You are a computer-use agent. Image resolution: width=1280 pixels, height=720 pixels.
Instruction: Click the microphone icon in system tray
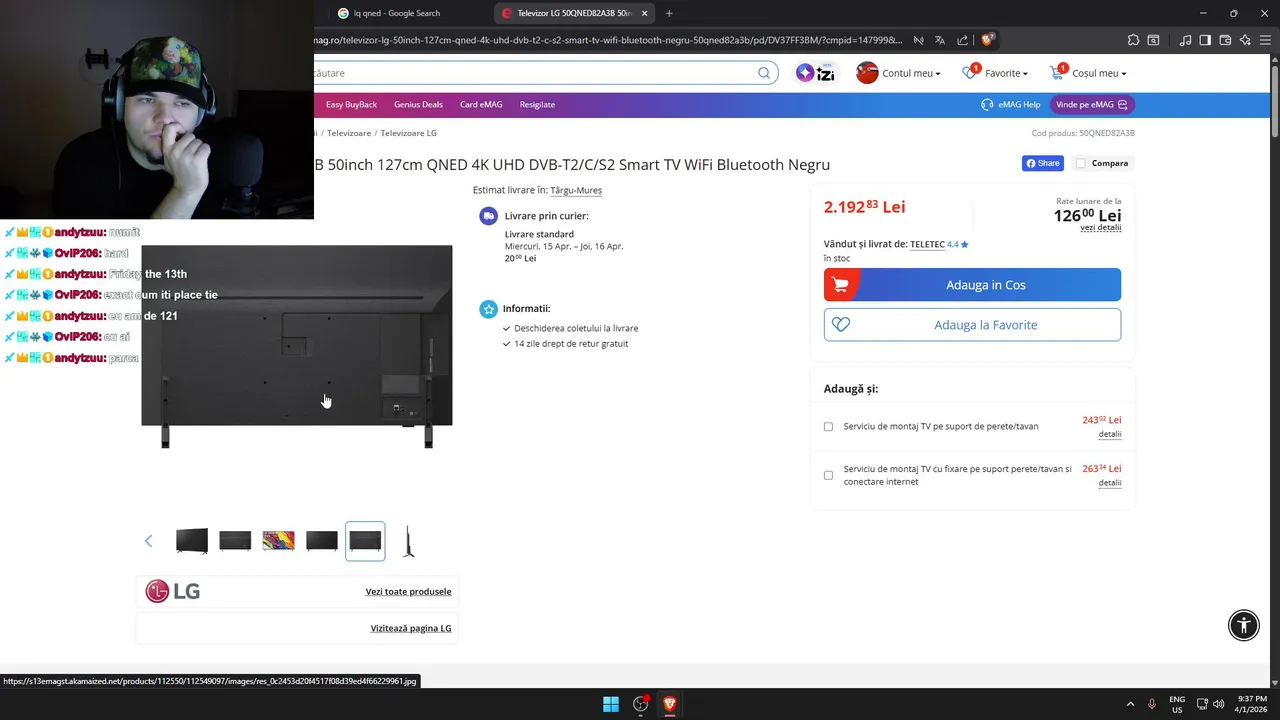[1152, 704]
